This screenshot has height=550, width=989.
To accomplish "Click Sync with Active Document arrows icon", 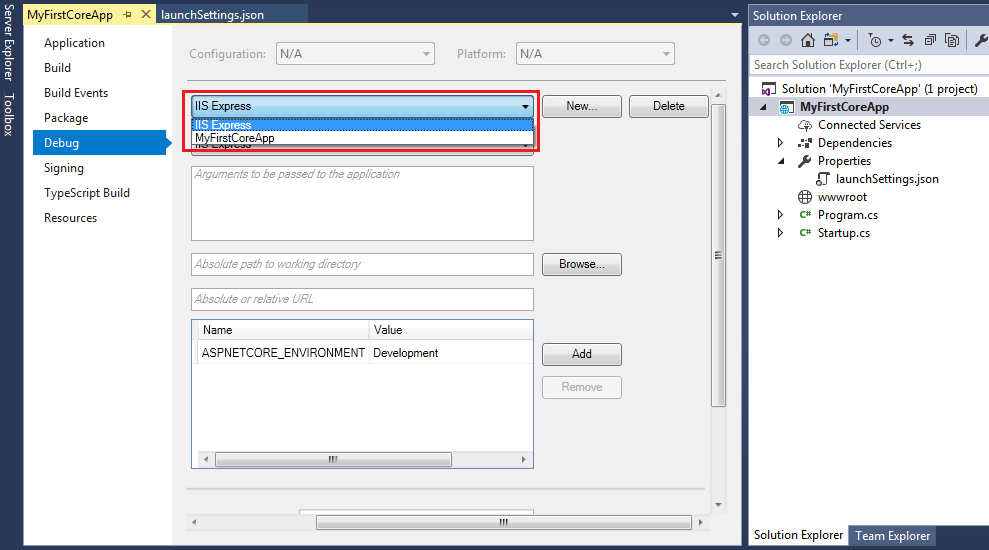I will tap(908, 40).
